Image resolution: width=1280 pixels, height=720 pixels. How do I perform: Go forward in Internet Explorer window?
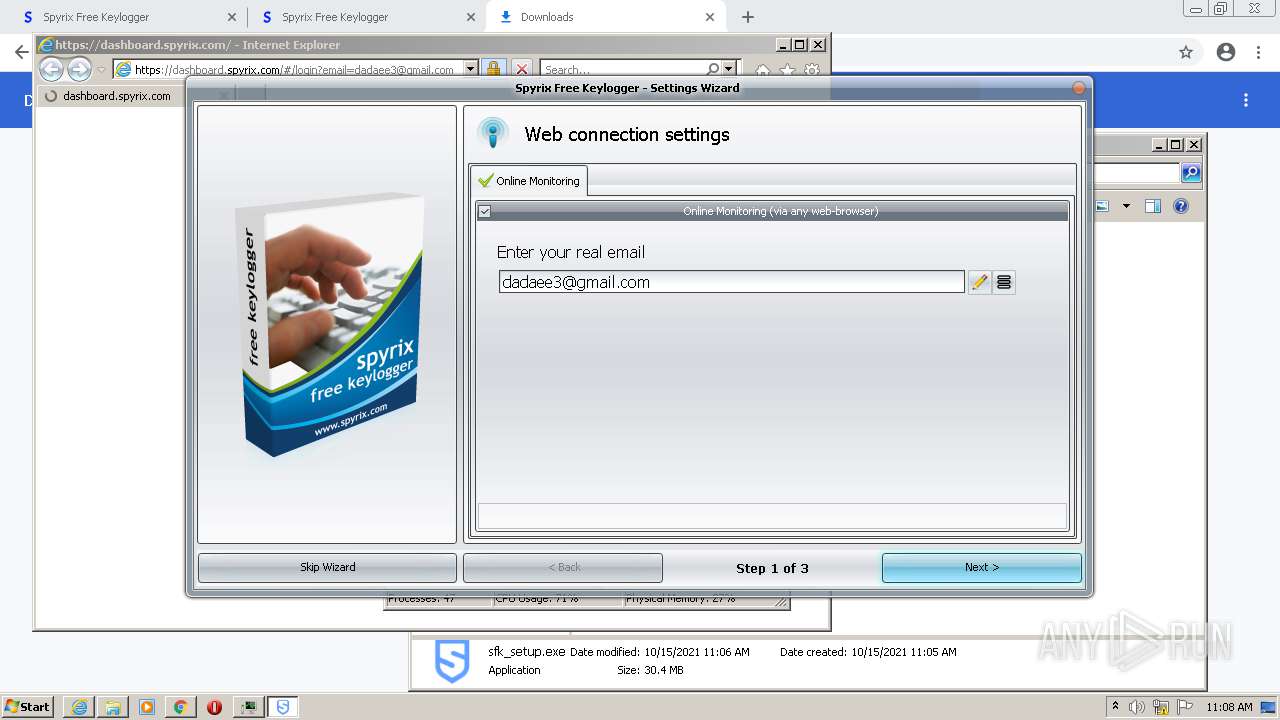tap(79, 69)
